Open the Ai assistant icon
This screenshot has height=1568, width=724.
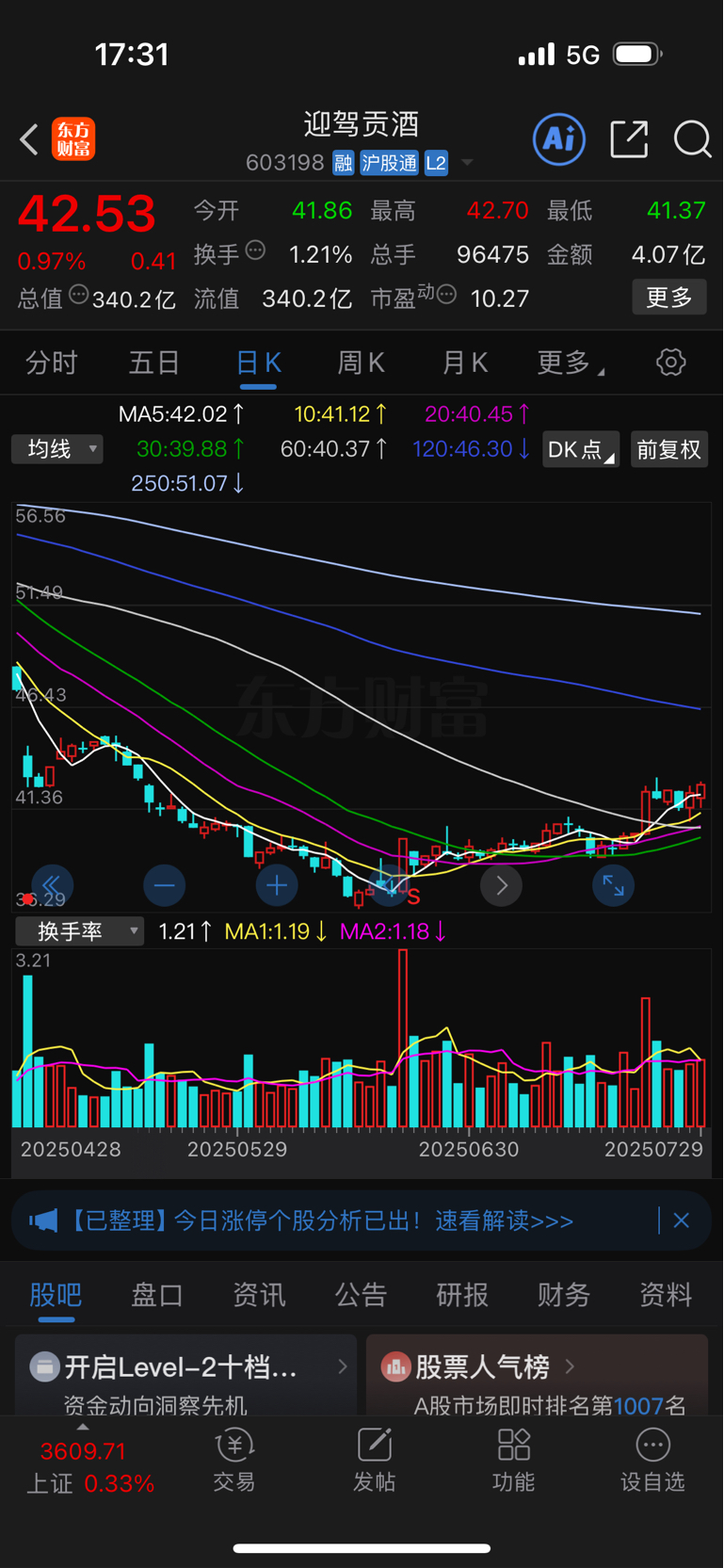point(559,139)
